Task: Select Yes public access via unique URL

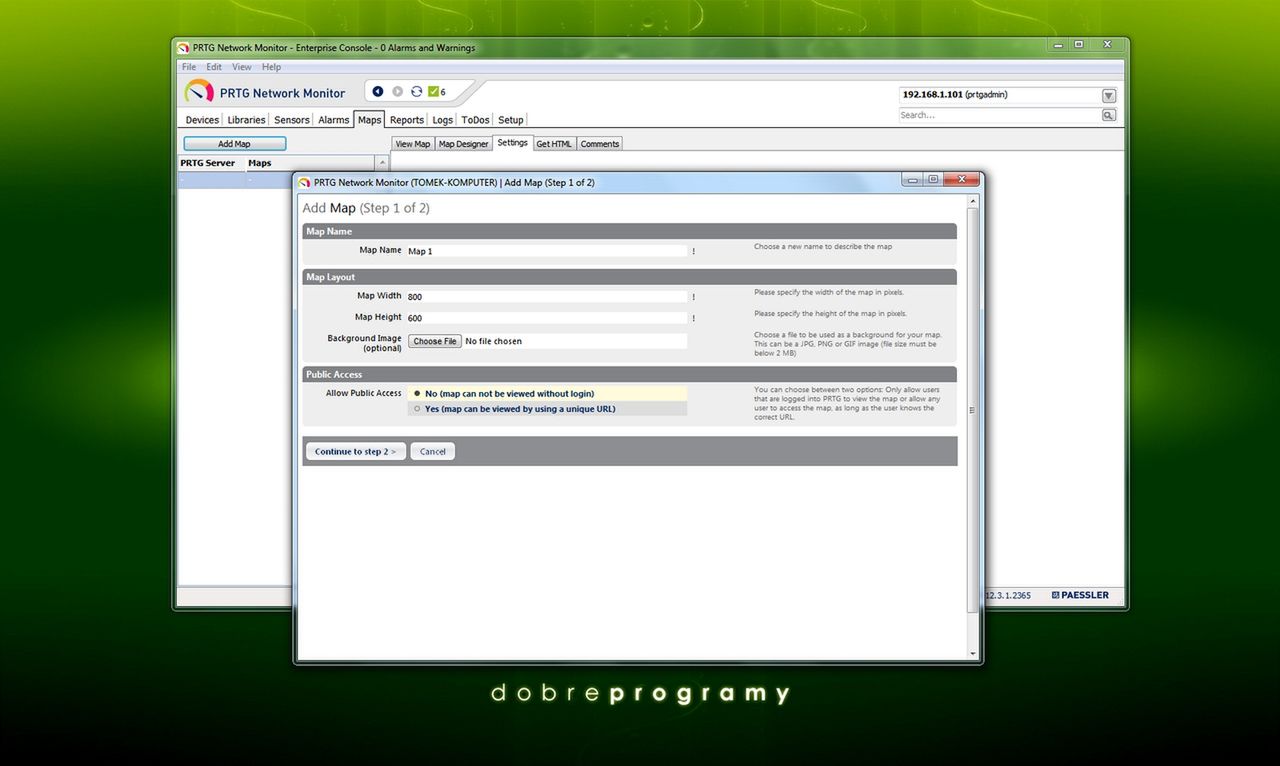Action: [x=417, y=409]
